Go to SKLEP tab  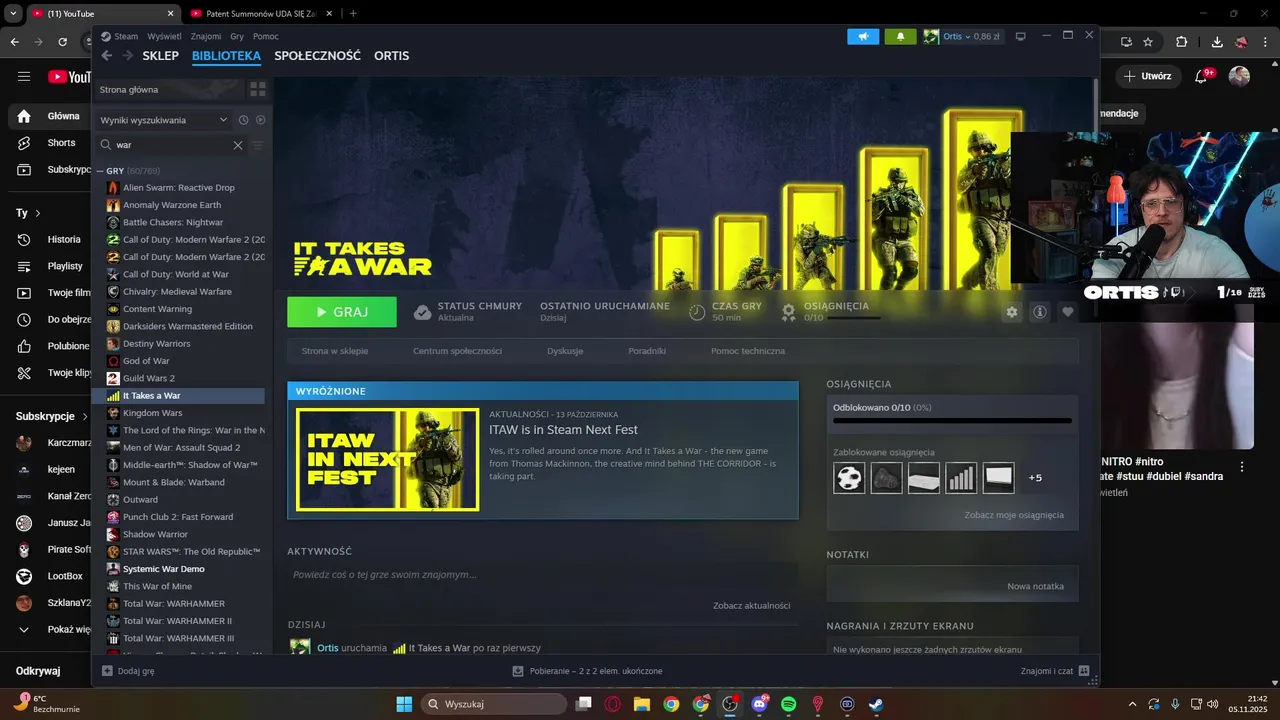(160, 56)
